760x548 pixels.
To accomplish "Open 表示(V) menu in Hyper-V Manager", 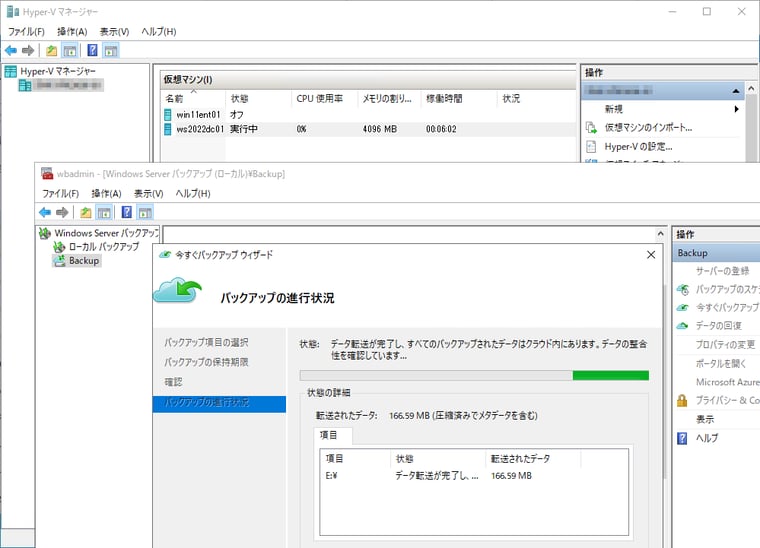I will pos(114,31).
